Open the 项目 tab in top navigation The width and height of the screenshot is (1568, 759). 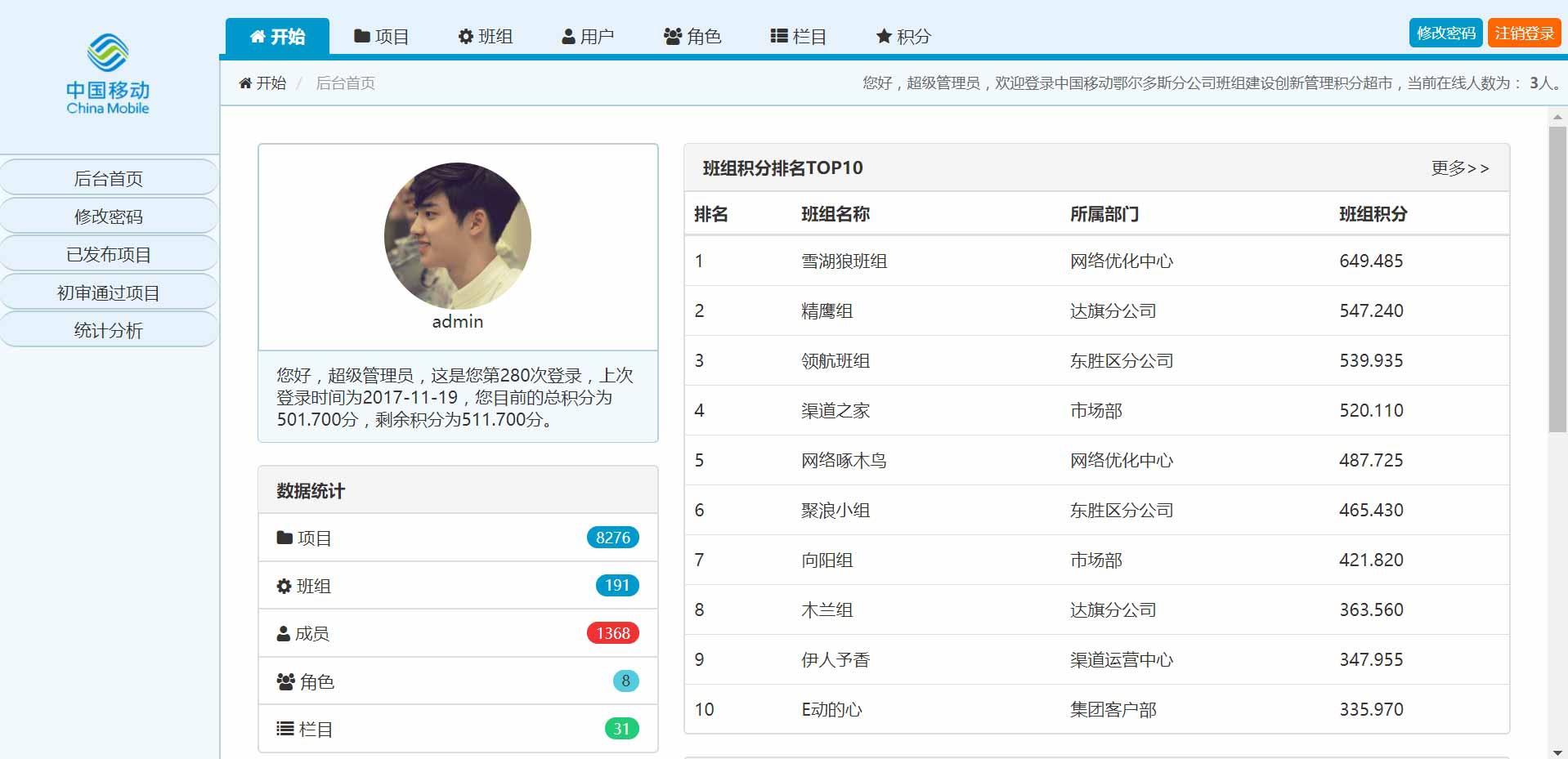pos(381,37)
